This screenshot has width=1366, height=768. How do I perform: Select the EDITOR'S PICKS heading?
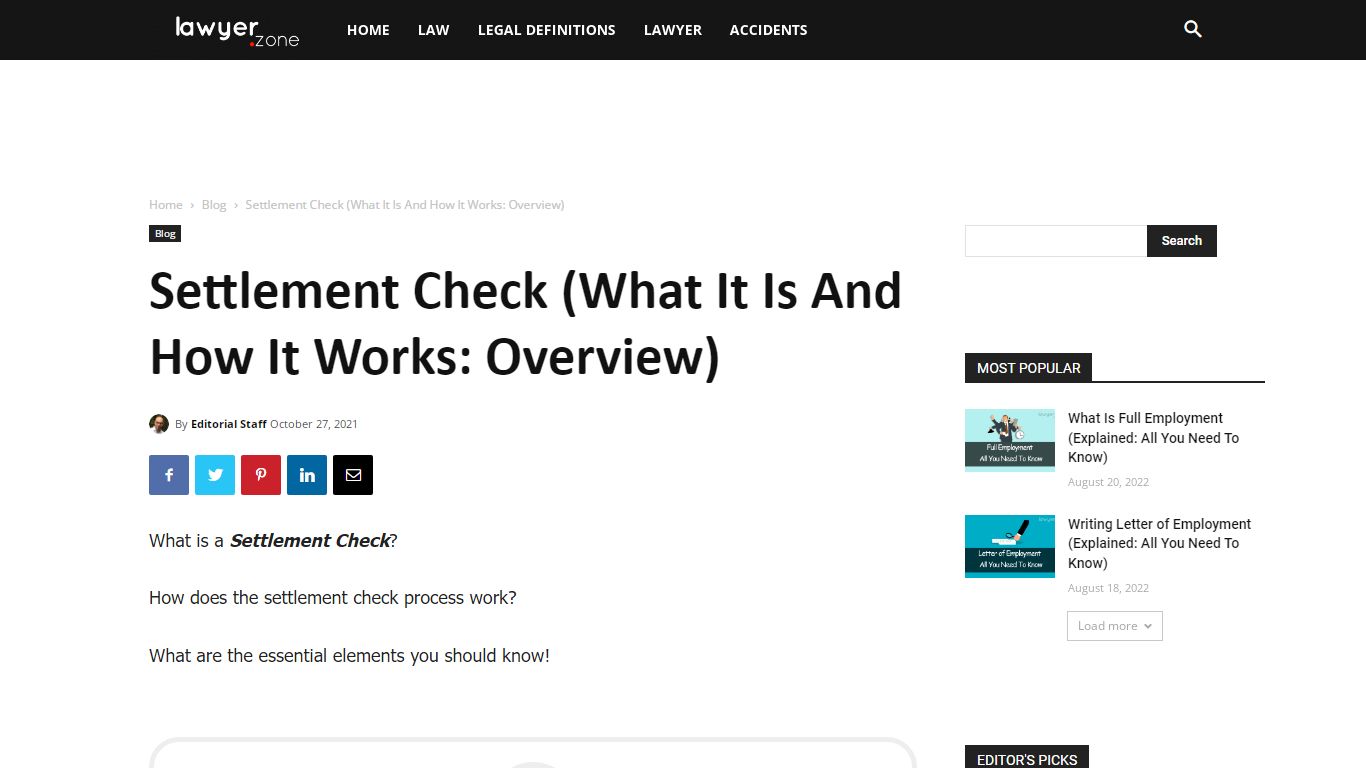point(1027,758)
